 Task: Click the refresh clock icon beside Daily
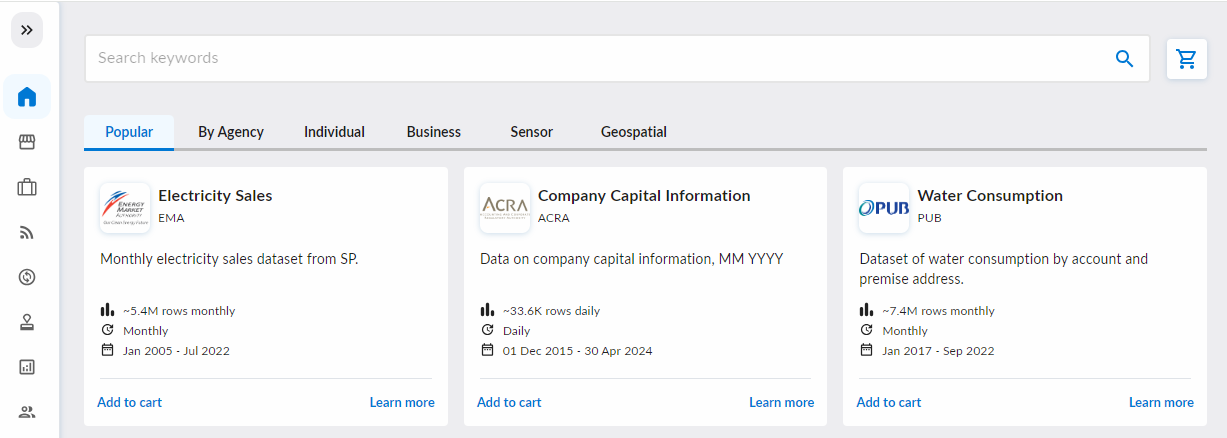coord(487,330)
